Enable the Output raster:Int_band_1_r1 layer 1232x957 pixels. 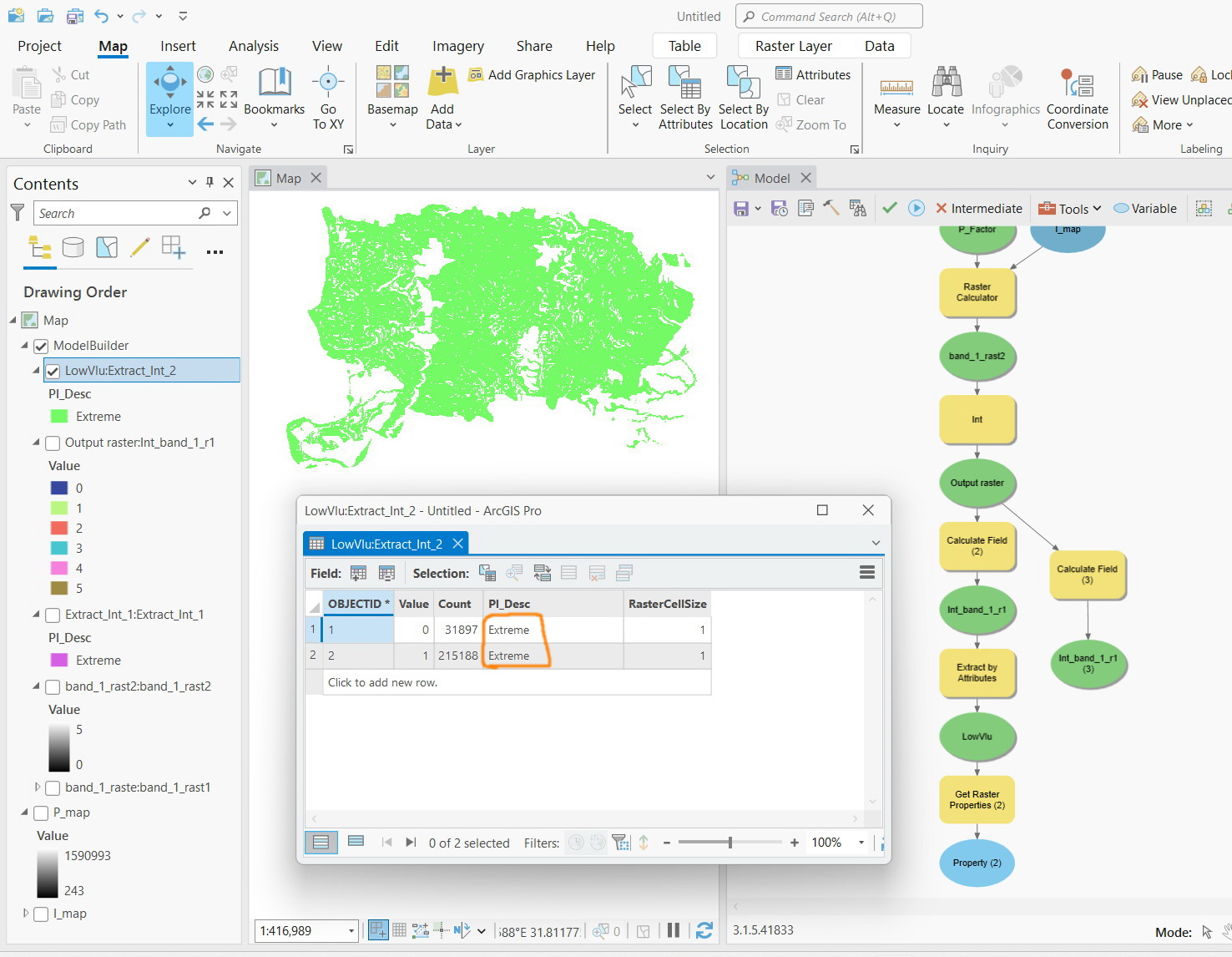53,443
